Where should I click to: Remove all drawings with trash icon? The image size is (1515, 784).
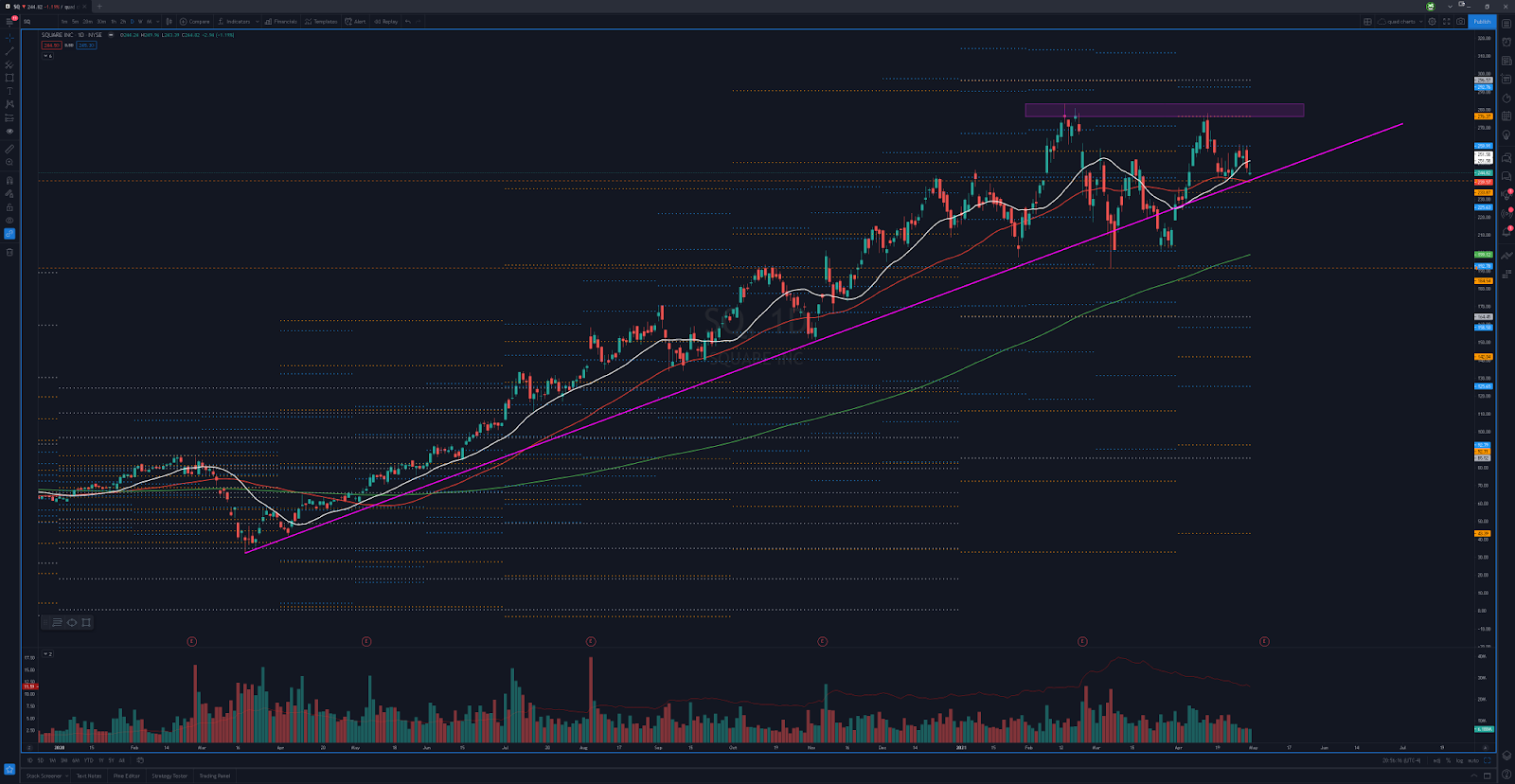pyautogui.click(x=9, y=252)
